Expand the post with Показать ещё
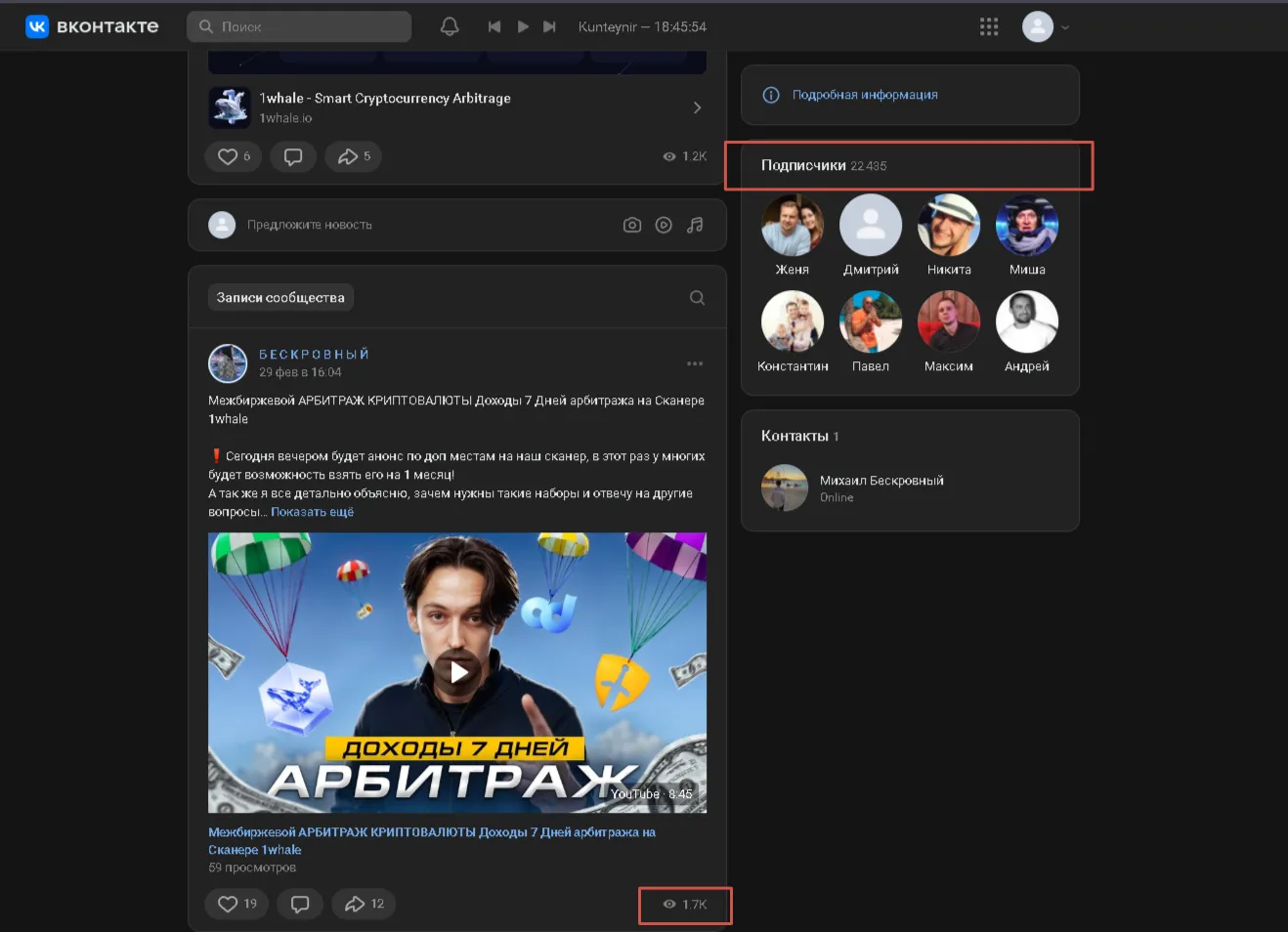Image resolution: width=1288 pixels, height=932 pixels. click(312, 512)
